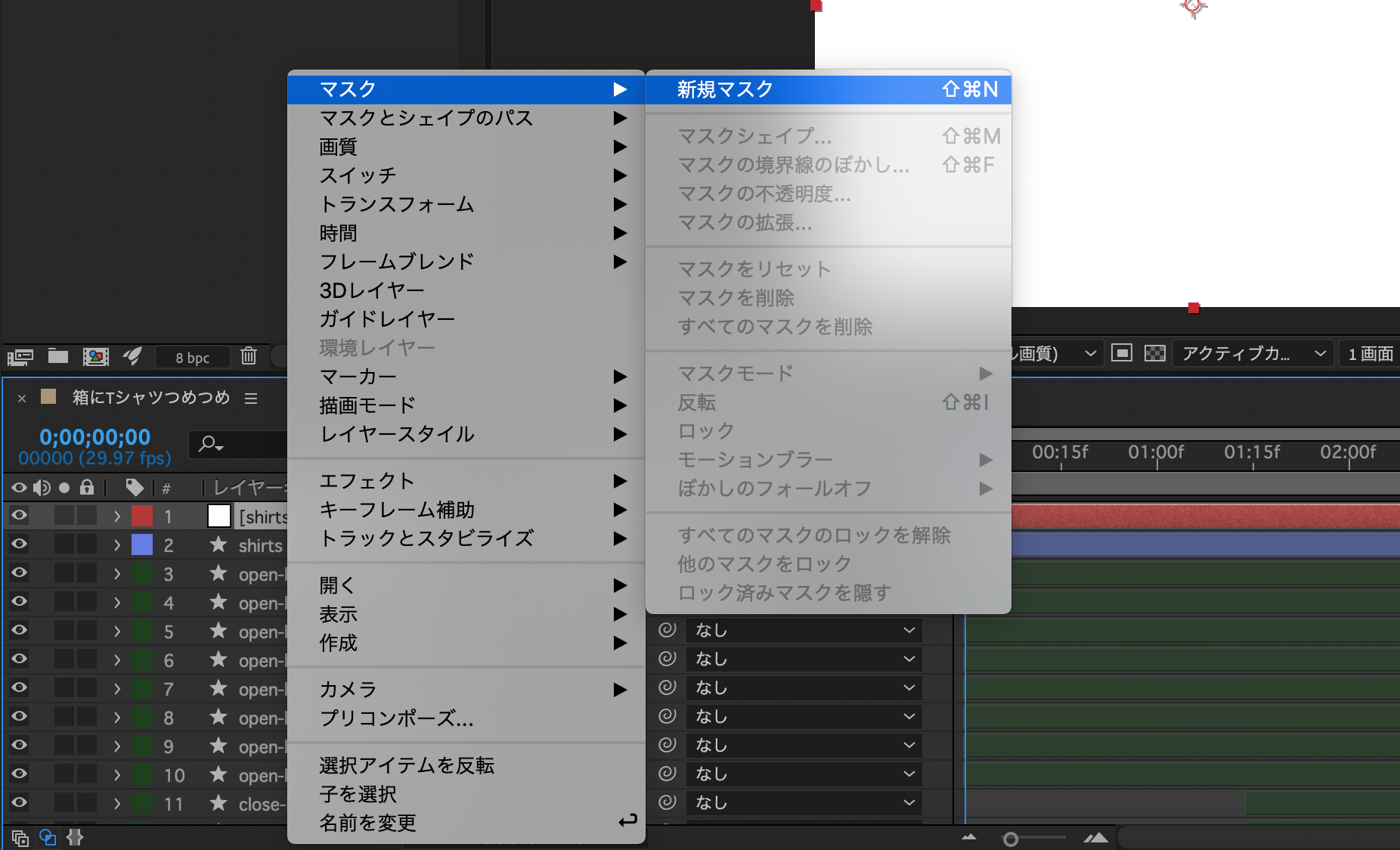Expand layer 2 shirts properties
1400x850 pixels.
click(x=116, y=545)
